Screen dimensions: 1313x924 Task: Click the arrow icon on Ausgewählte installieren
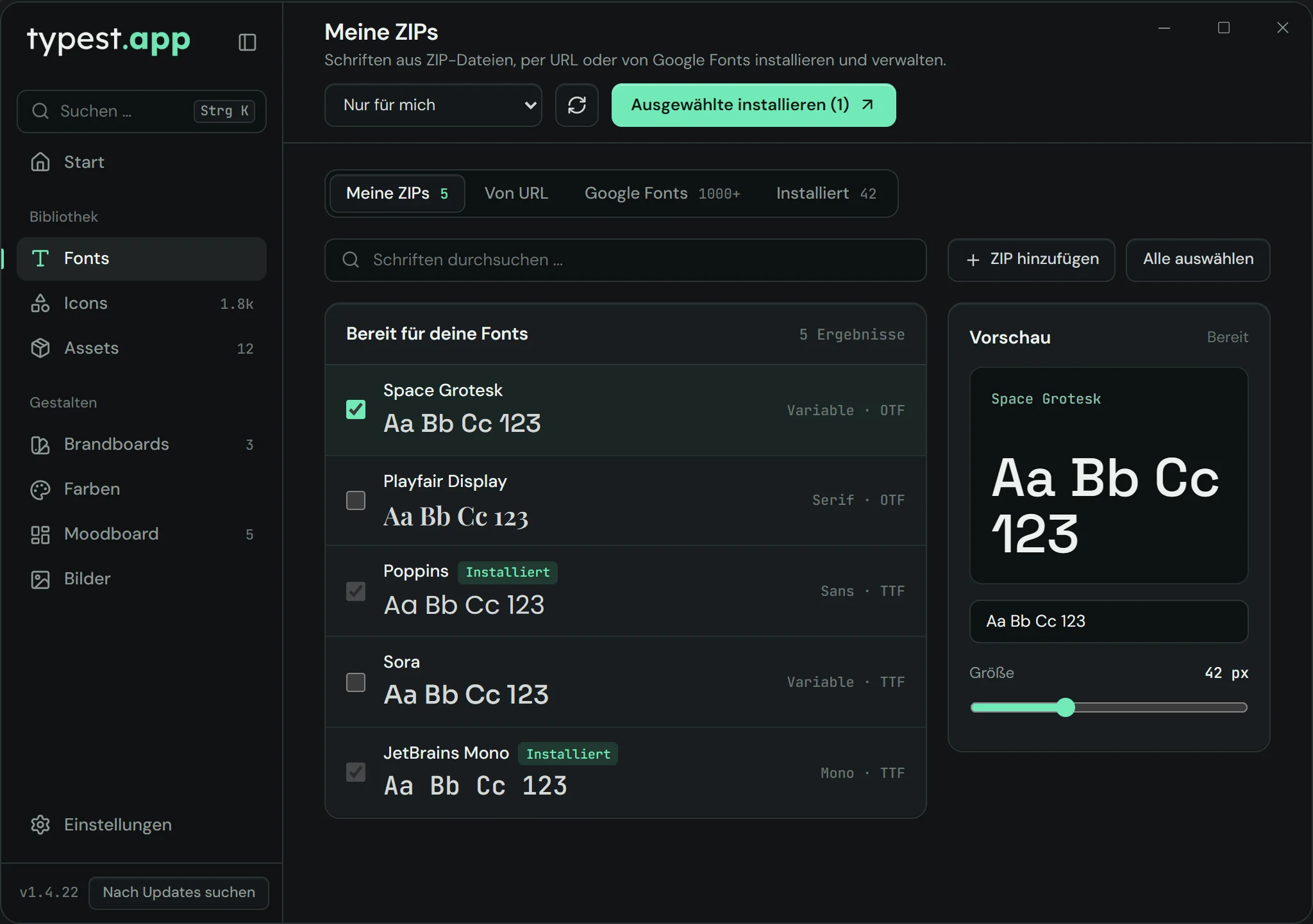[x=867, y=104]
